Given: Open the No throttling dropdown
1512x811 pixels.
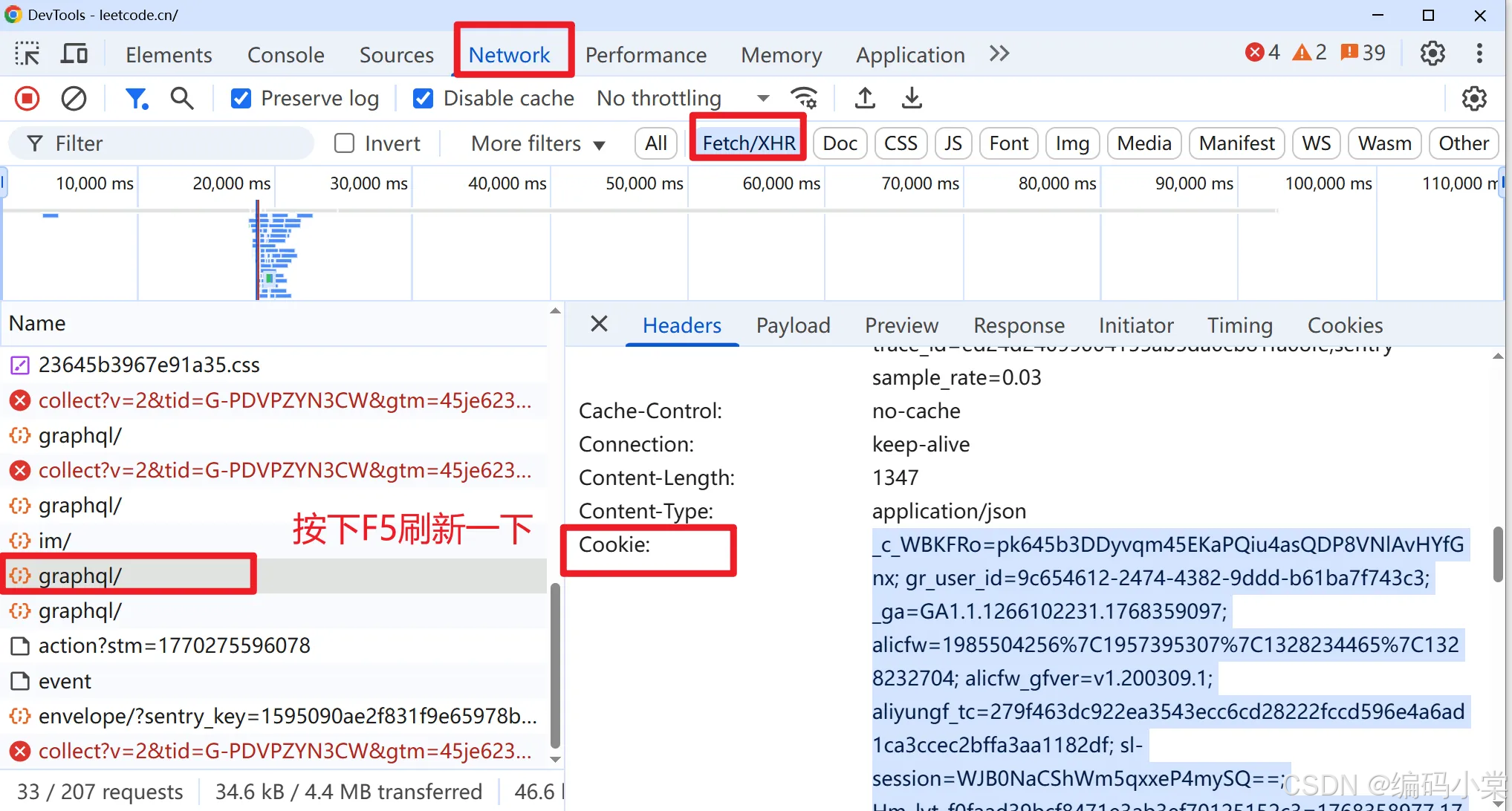Looking at the screenshot, I should [681, 98].
